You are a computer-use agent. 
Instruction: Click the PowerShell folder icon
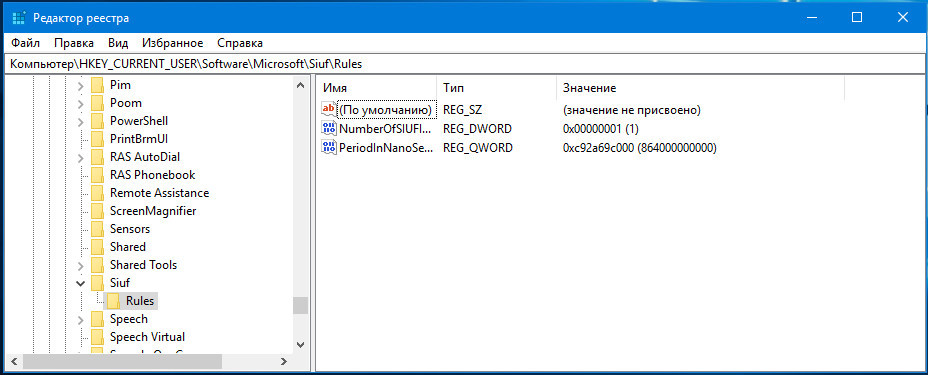(98, 121)
